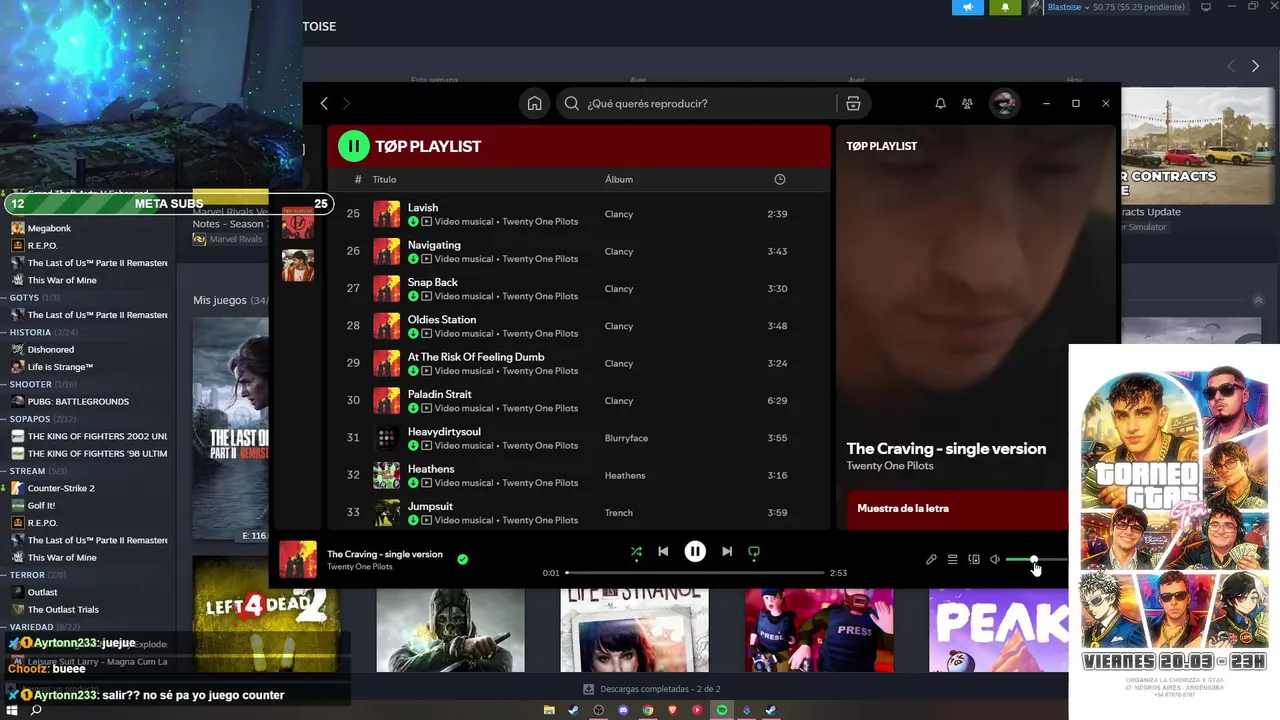Open the Spotify profile avatar menu
Image resolution: width=1280 pixels, height=720 pixels.
click(1004, 103)
